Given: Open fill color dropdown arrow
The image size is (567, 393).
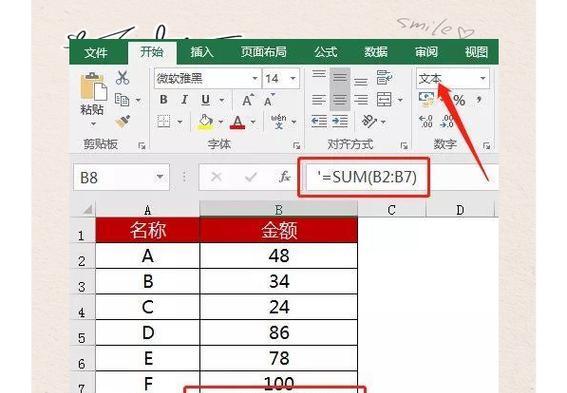Looking at the screenshot, I should 220,122.
